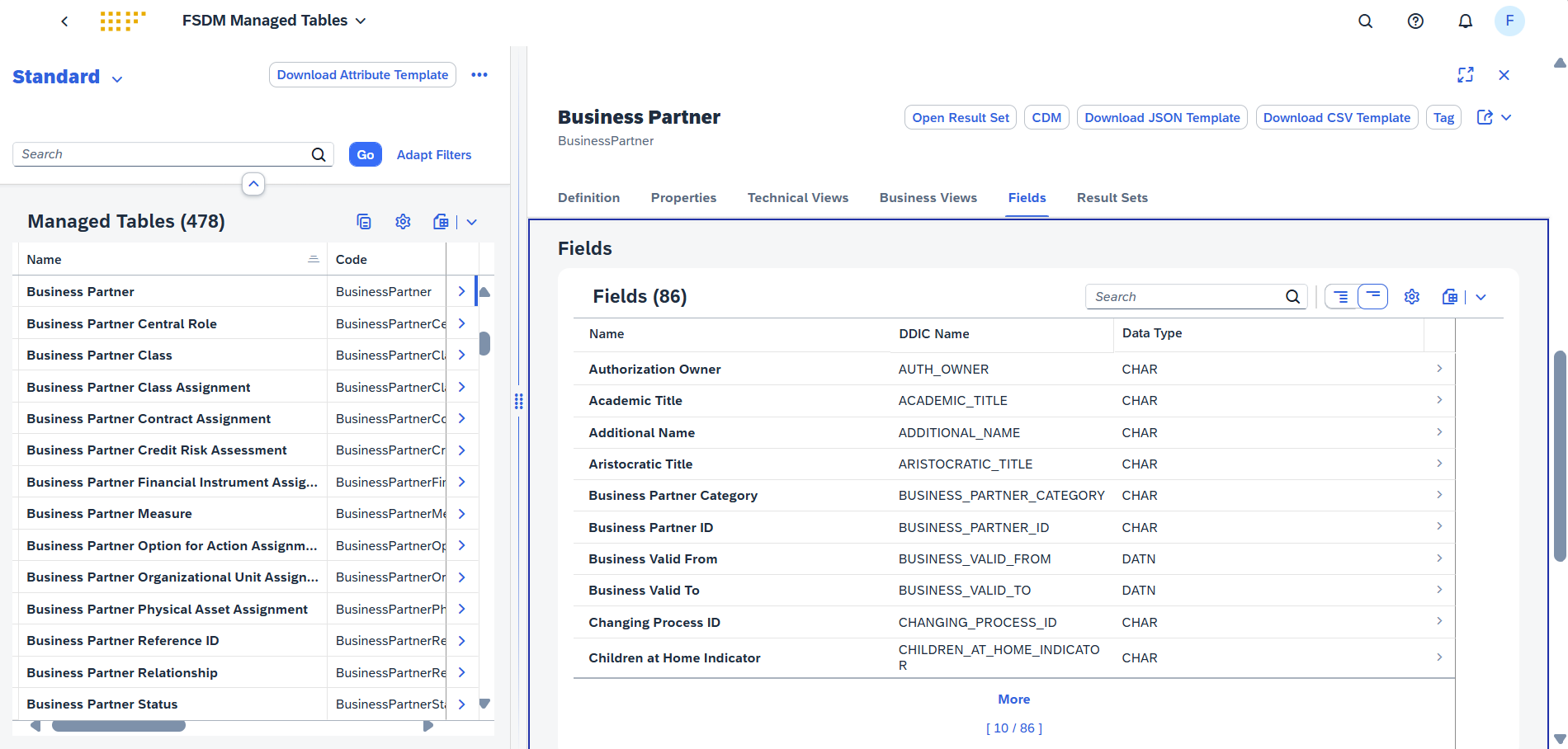Enter full screen using the expand icon
The height and width of the screenshot is (749, 1568).
click(1465, 75)
